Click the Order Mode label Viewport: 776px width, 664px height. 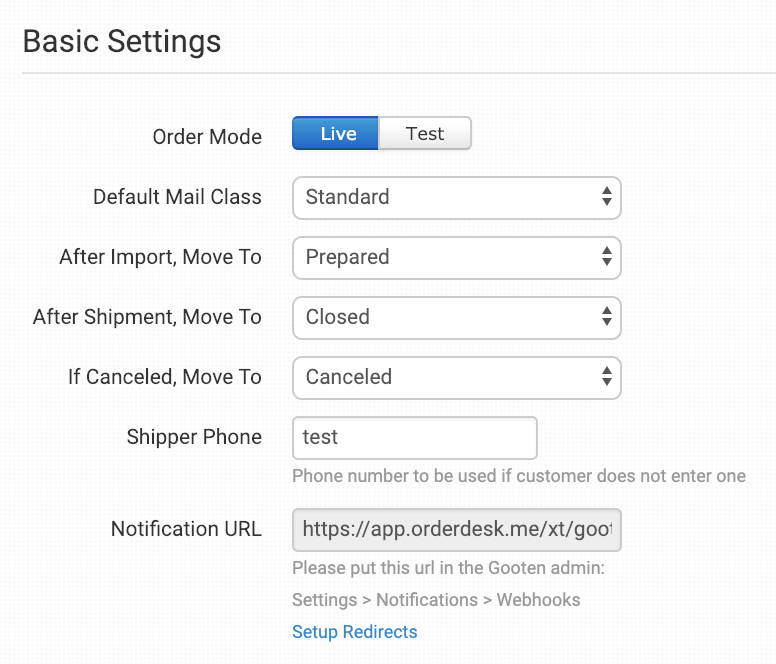coord(207,137)
